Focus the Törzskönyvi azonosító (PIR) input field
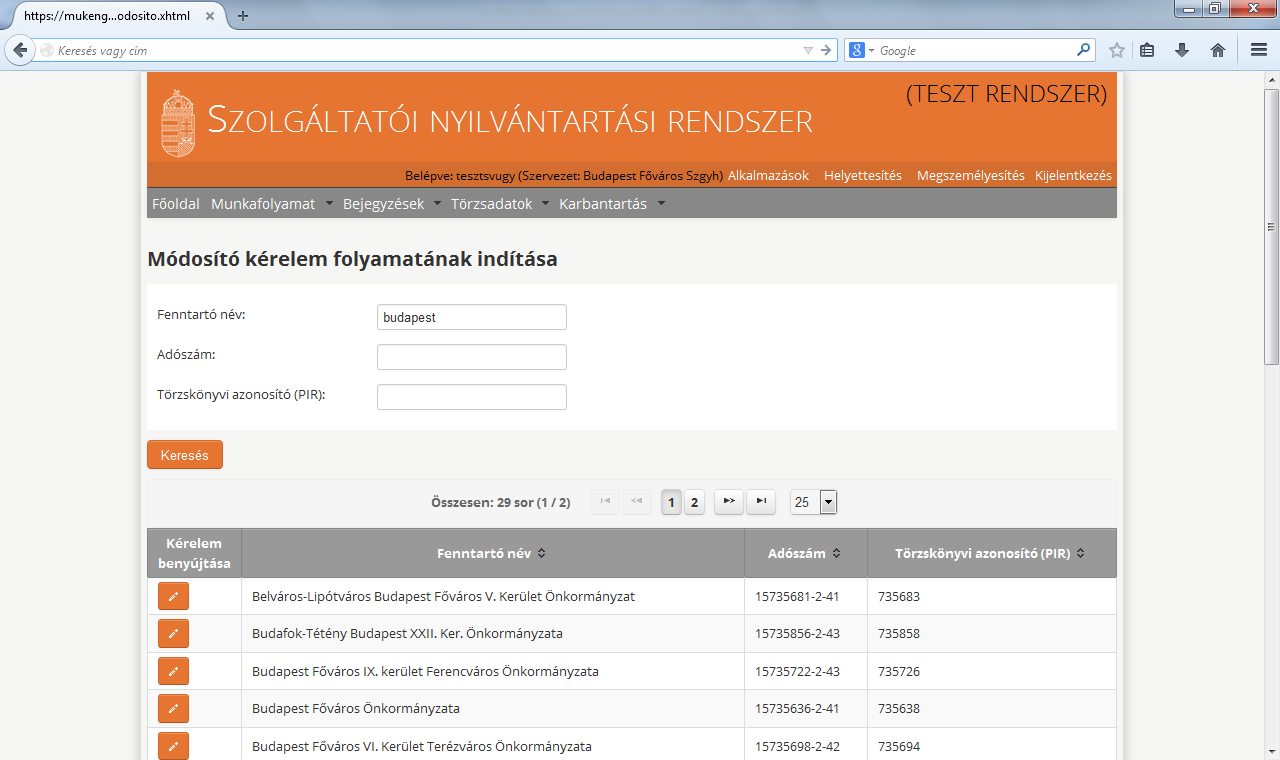The image size is (1280, 760). pos(472,397)
